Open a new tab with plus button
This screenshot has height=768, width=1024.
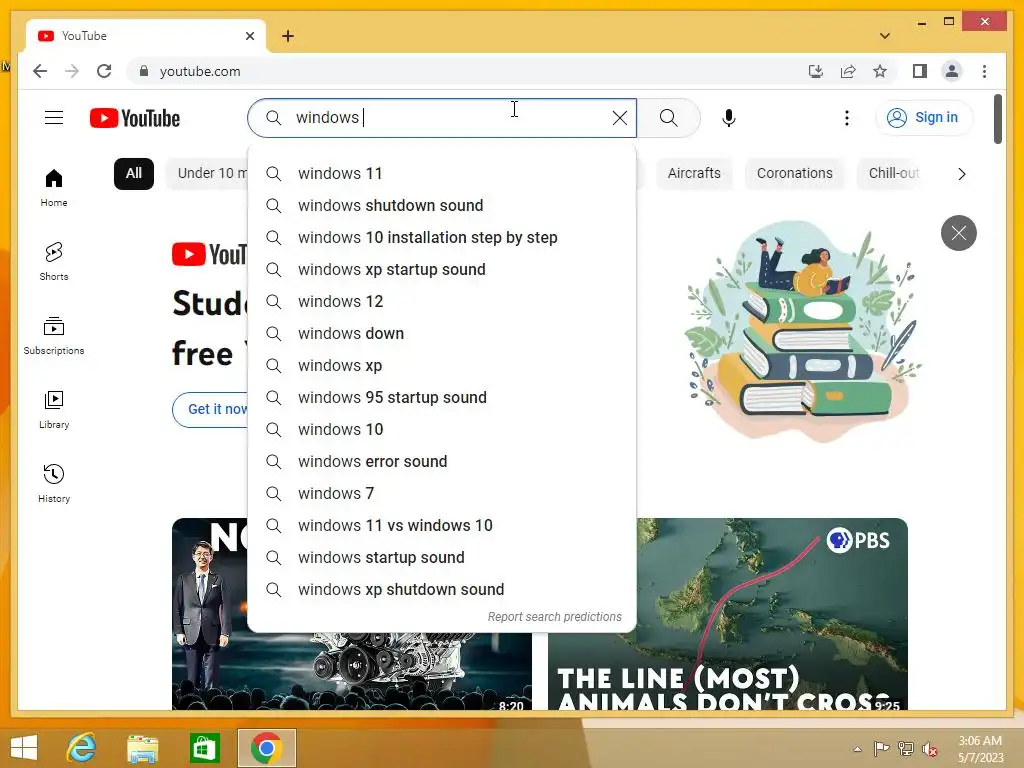pos(288,36)
